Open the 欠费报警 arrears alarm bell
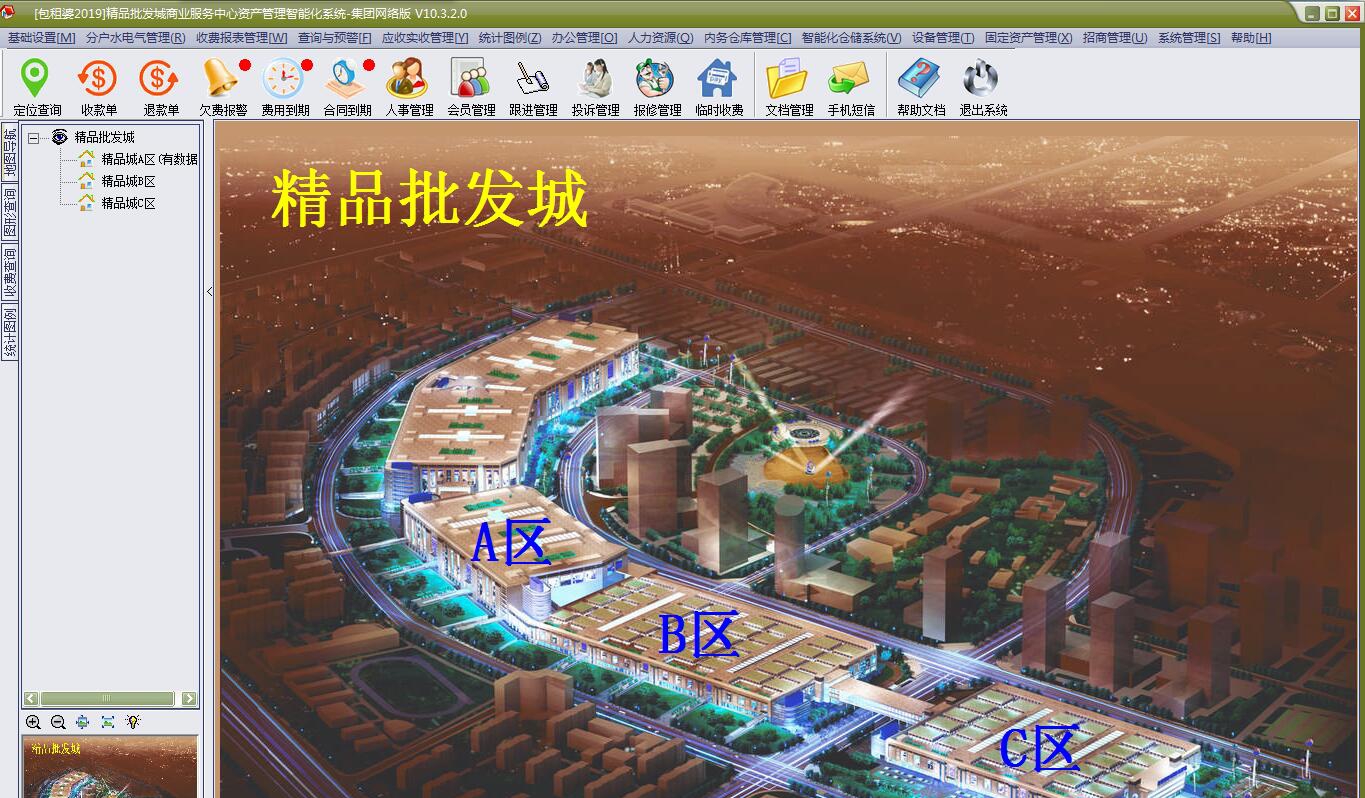This screenshot has height=798, width=1365. (x=219, y=85)
